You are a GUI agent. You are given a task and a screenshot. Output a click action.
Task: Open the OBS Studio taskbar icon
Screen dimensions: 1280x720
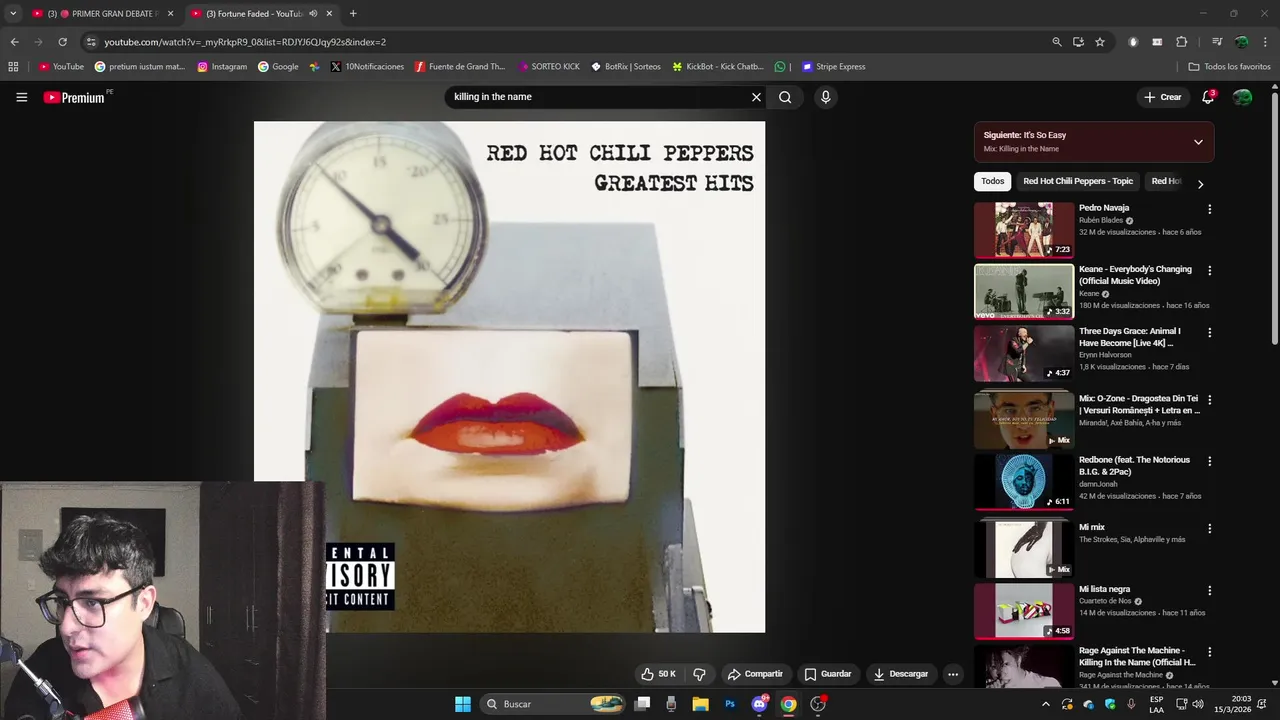click(818, 704)
